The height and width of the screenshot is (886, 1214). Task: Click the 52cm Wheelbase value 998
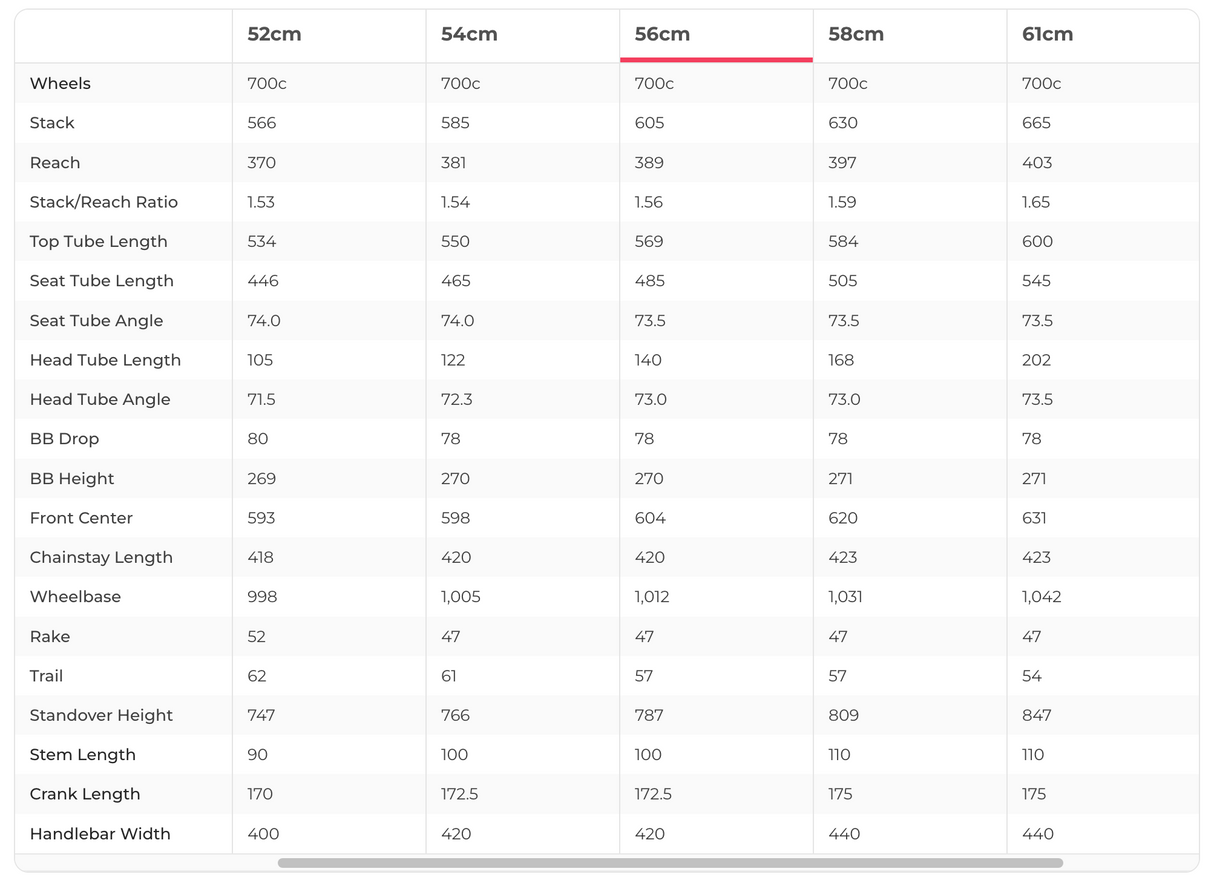[262, 597]
